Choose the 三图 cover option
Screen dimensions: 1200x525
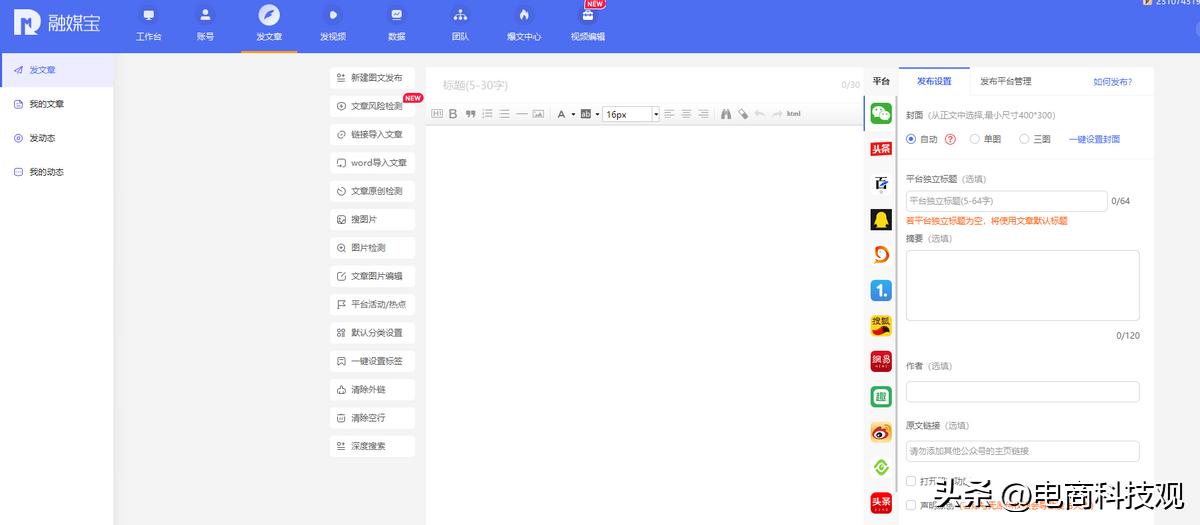1024,140
